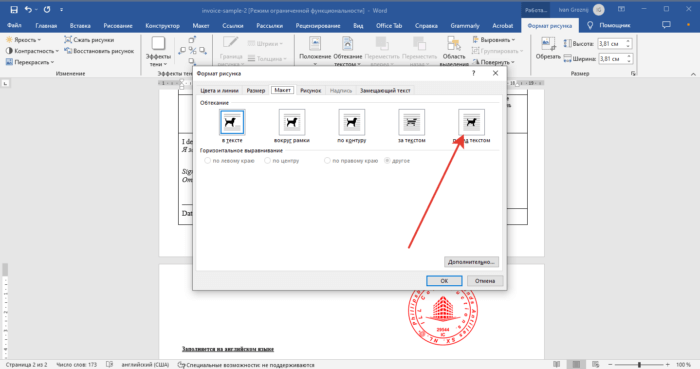
Task: Open Обтекание текстом wrap text menu
Action: point(347,51)
